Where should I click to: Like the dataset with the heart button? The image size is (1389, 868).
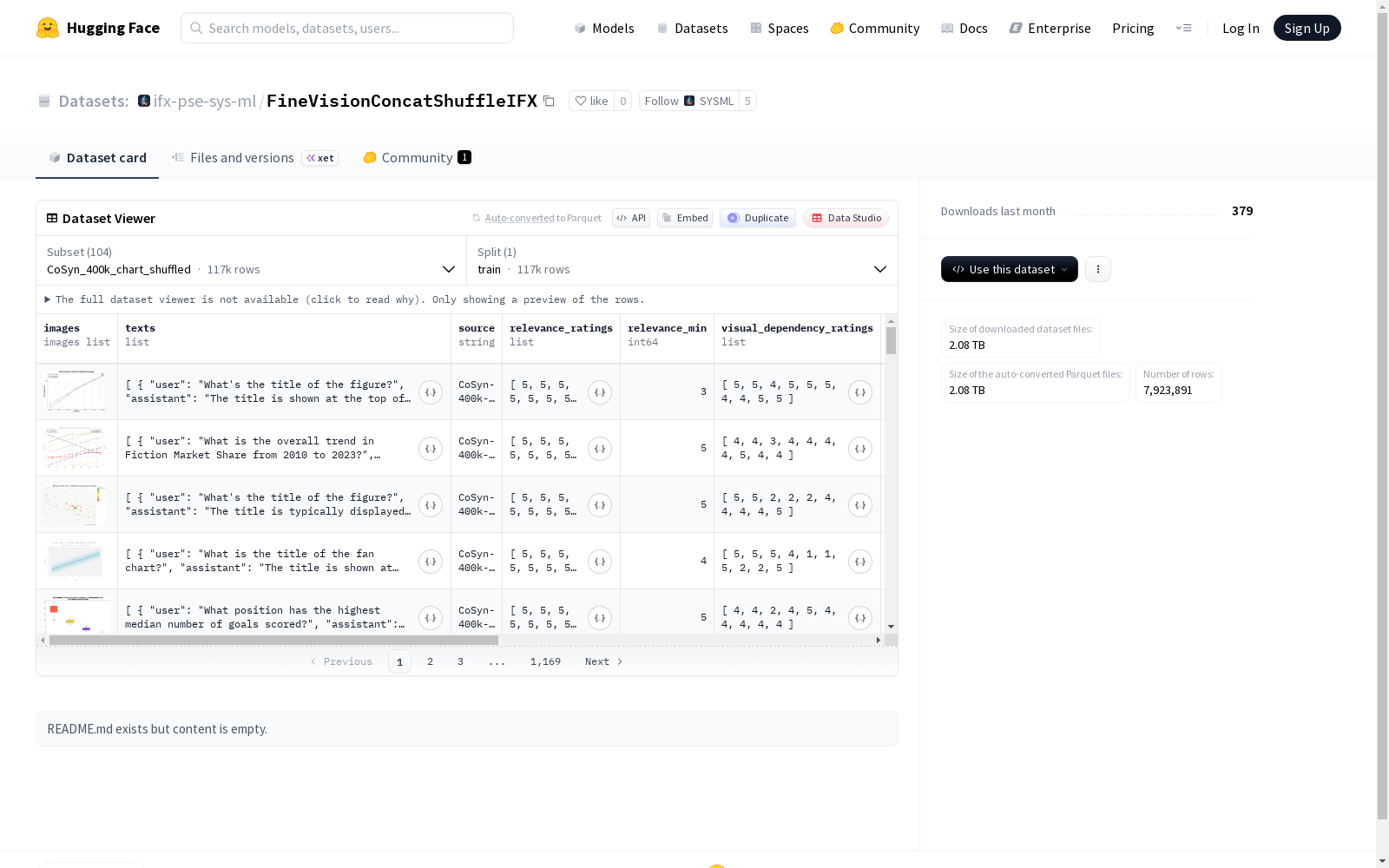pos(591,101)
